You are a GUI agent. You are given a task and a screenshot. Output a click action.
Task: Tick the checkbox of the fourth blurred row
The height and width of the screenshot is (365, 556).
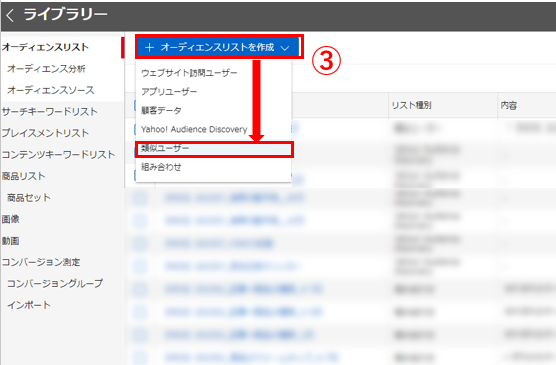click(x=140, y=198)
